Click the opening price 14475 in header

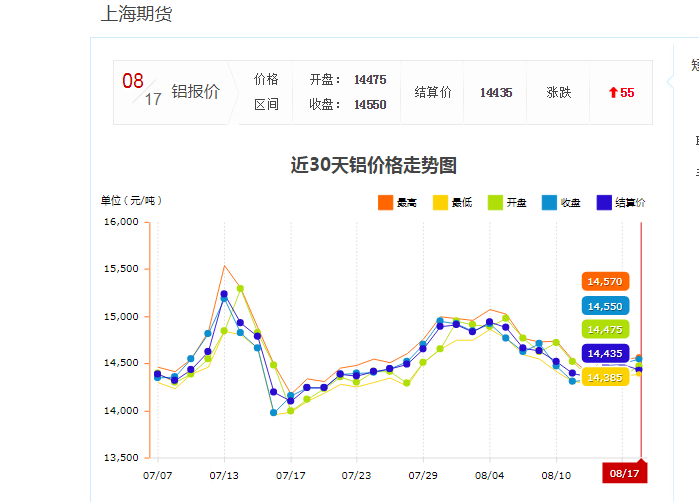click(x=370, y=80)
